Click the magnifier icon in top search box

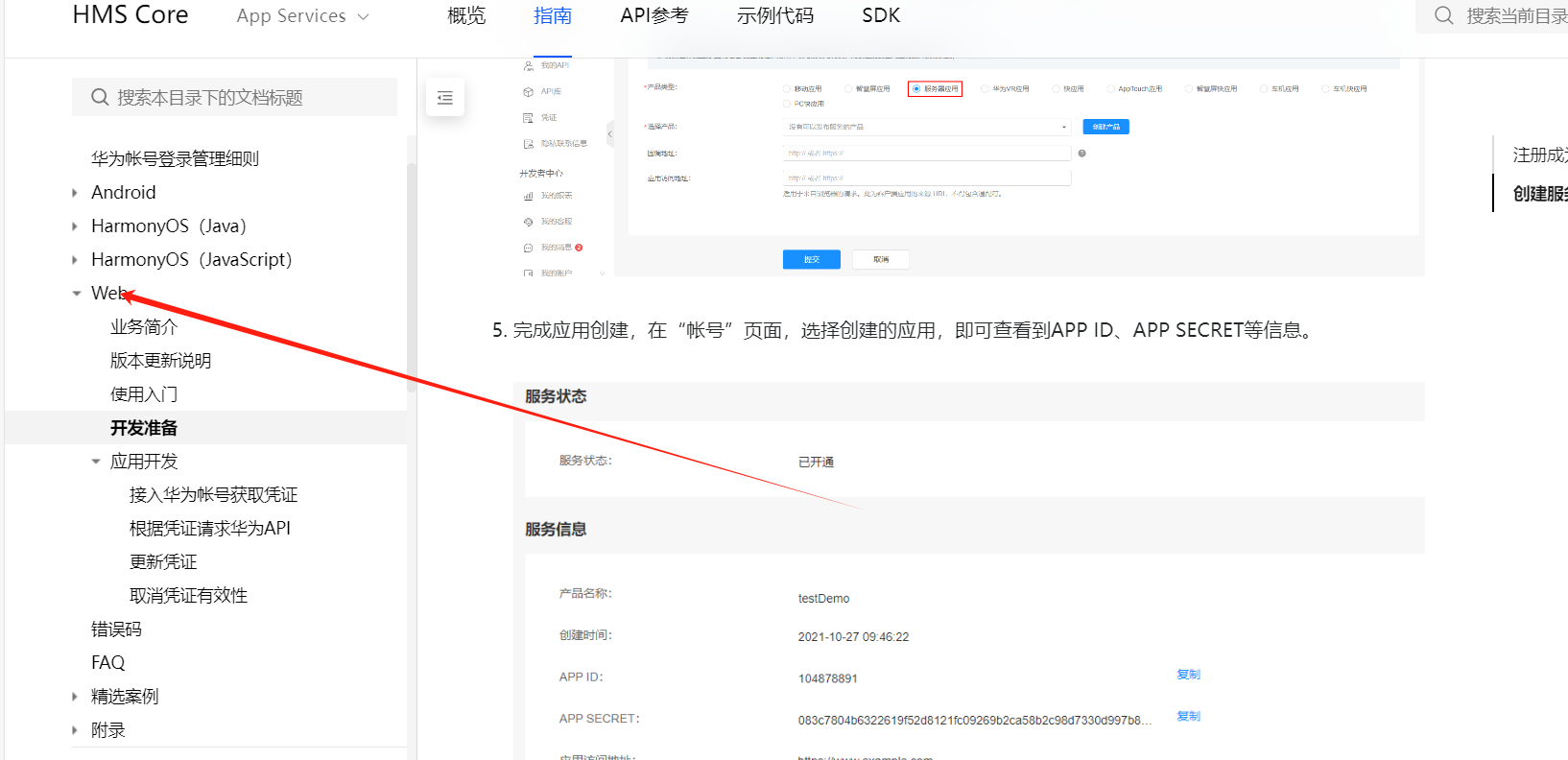[x=1443, y=15]
